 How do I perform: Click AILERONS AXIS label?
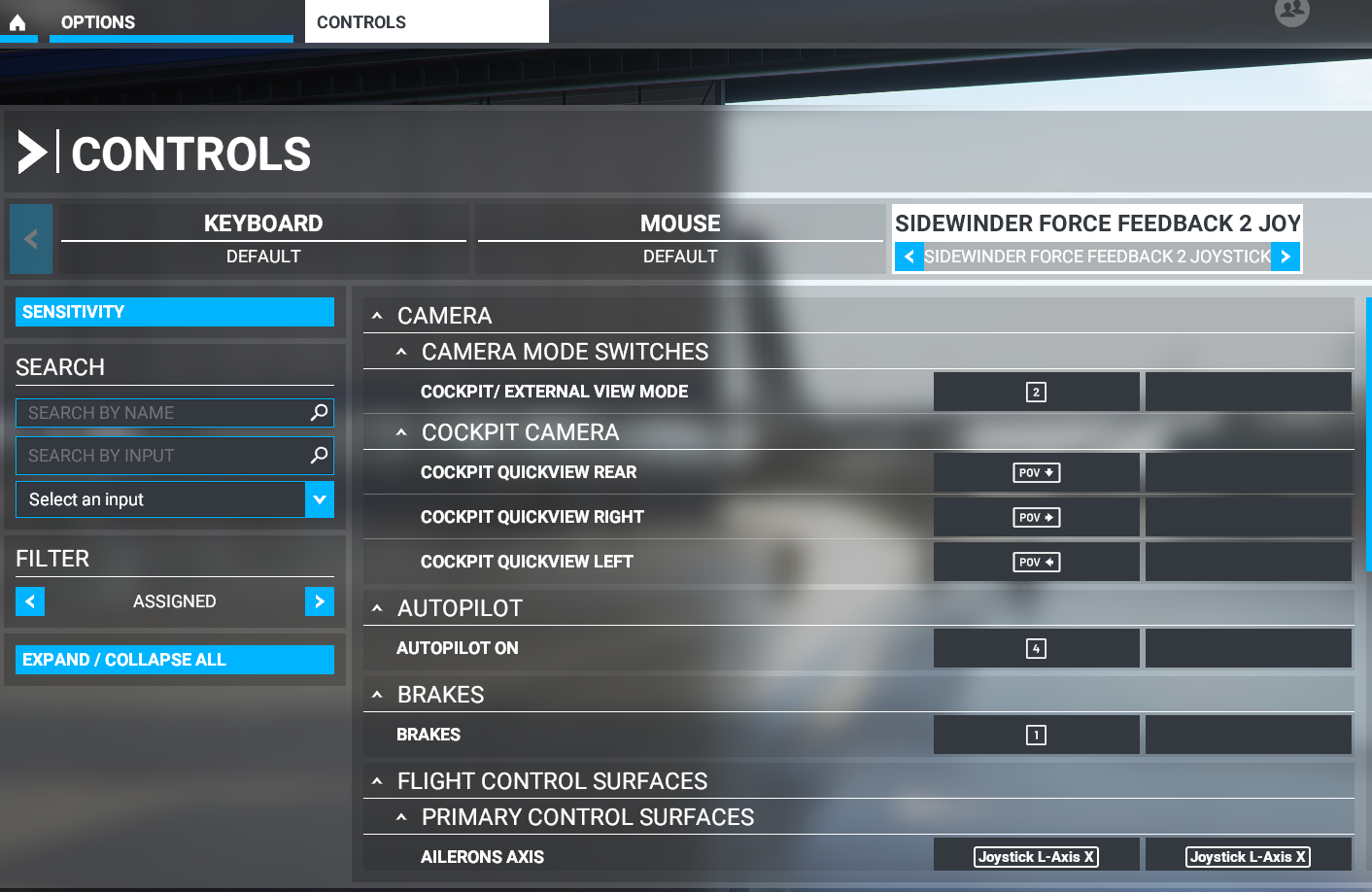[x=482, y=857]
